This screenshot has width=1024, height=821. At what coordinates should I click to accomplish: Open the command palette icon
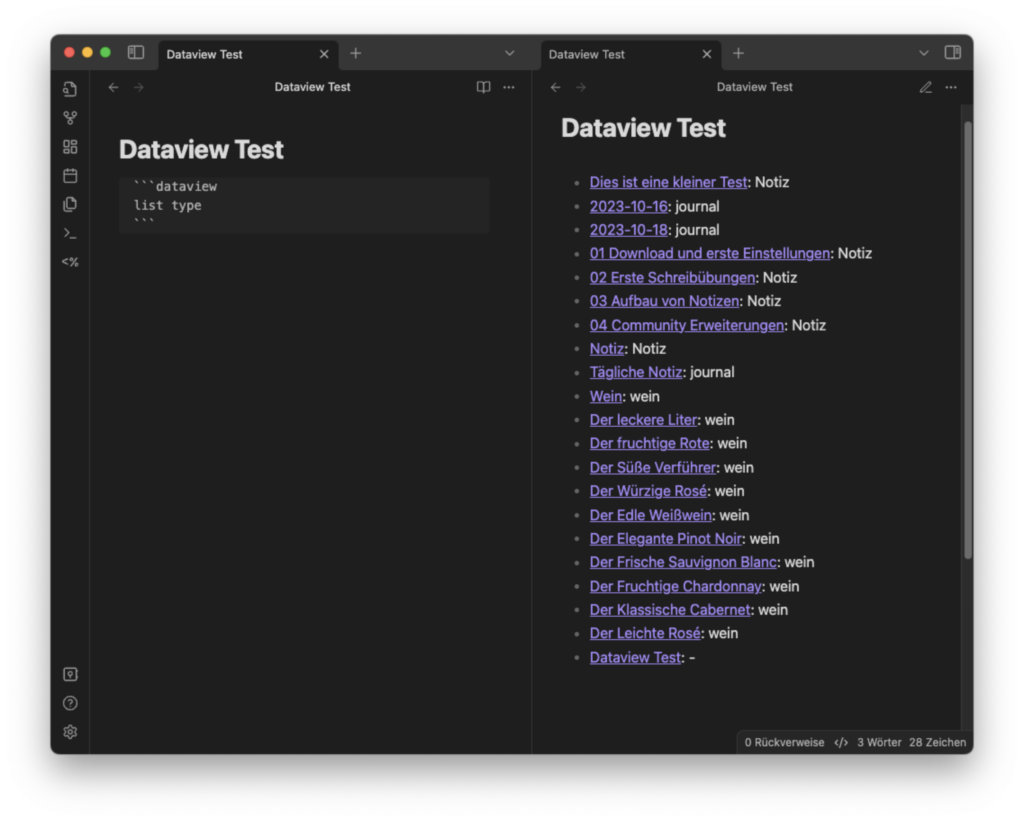coord(70,233)
